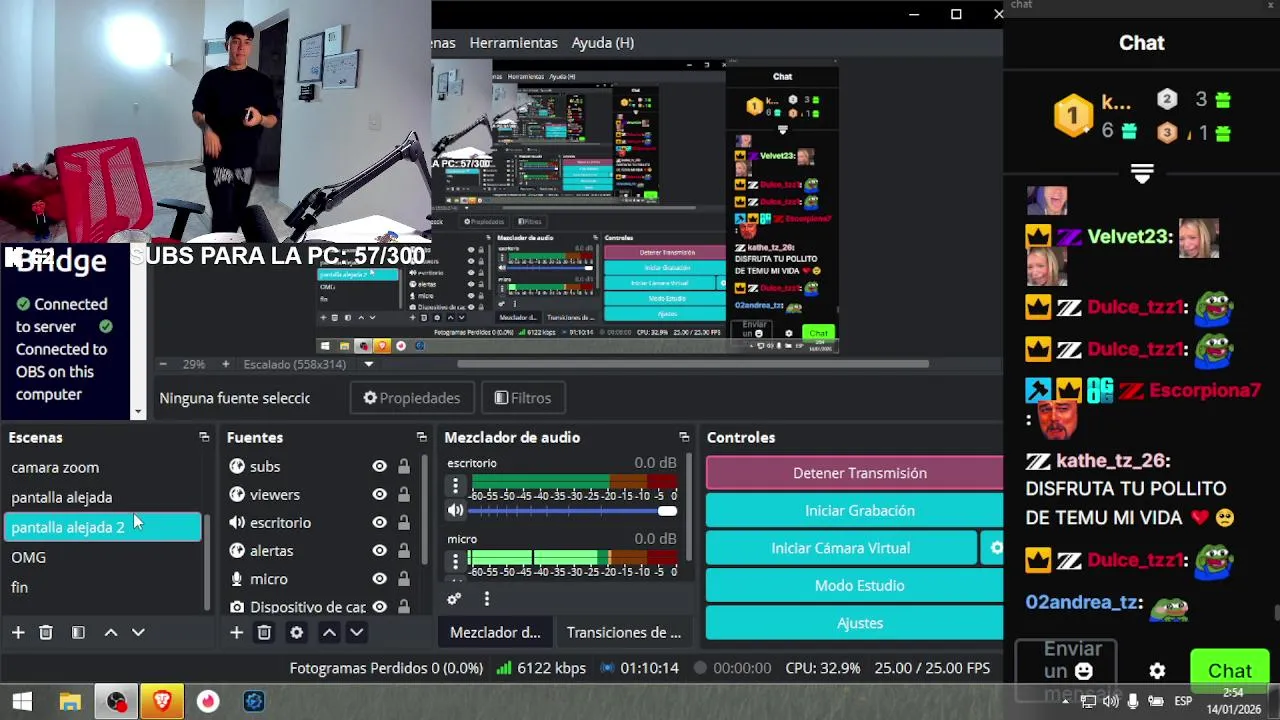Zoom in preview with plus button
This screenshot has height=720, width=1280.
(x=225, y=364)
